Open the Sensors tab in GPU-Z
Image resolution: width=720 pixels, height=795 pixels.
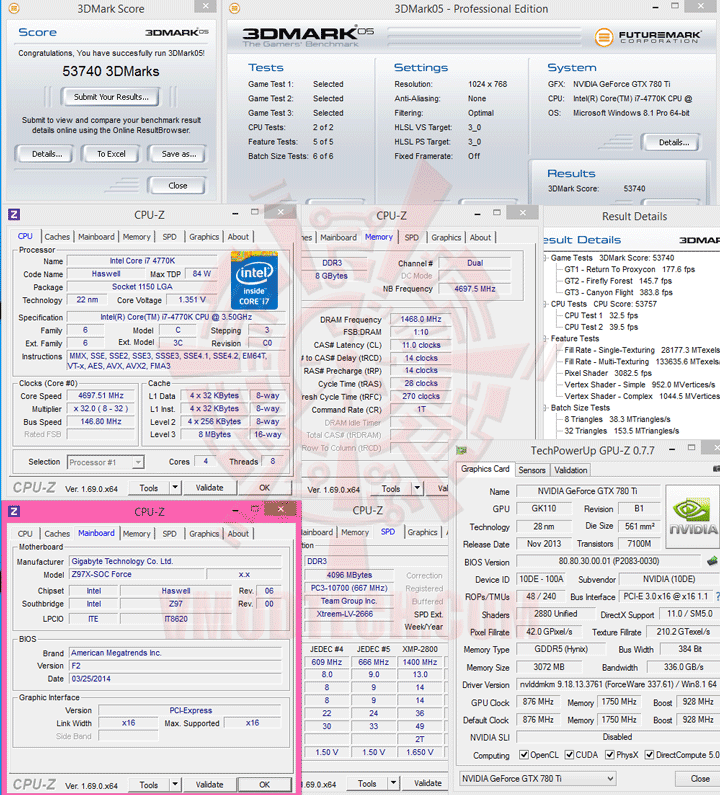click(532, 470)
